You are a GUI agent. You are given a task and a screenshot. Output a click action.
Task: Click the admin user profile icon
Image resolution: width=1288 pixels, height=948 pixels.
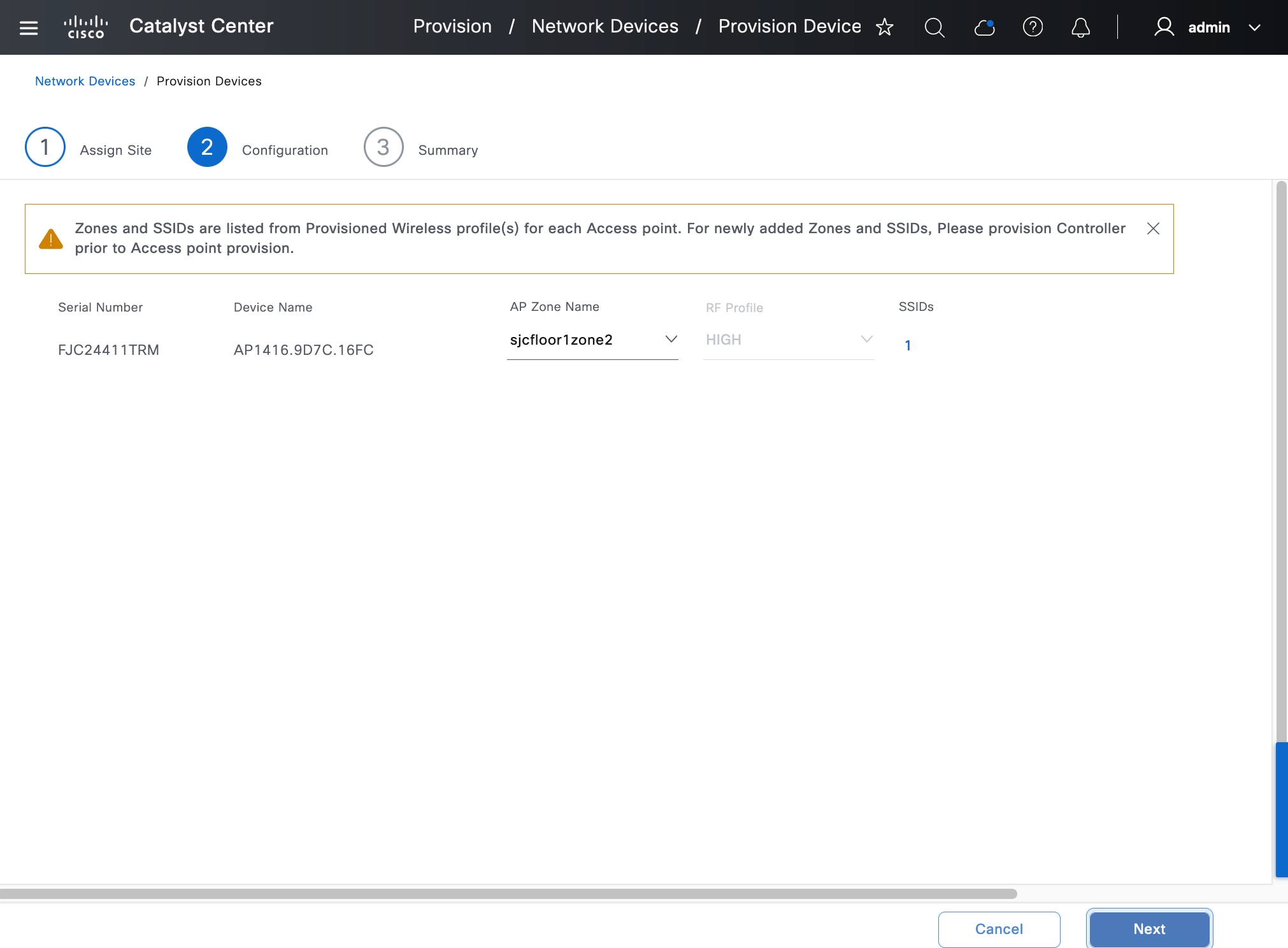click(x=1164, y=27)
